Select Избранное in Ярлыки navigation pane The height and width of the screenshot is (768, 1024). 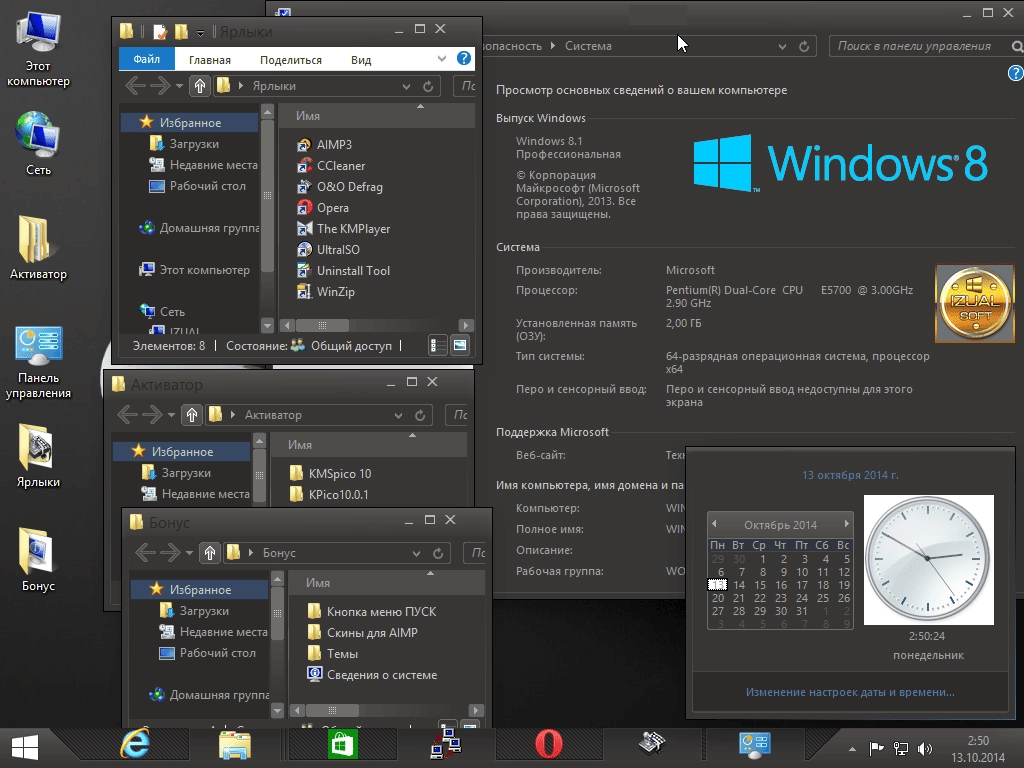189,122
